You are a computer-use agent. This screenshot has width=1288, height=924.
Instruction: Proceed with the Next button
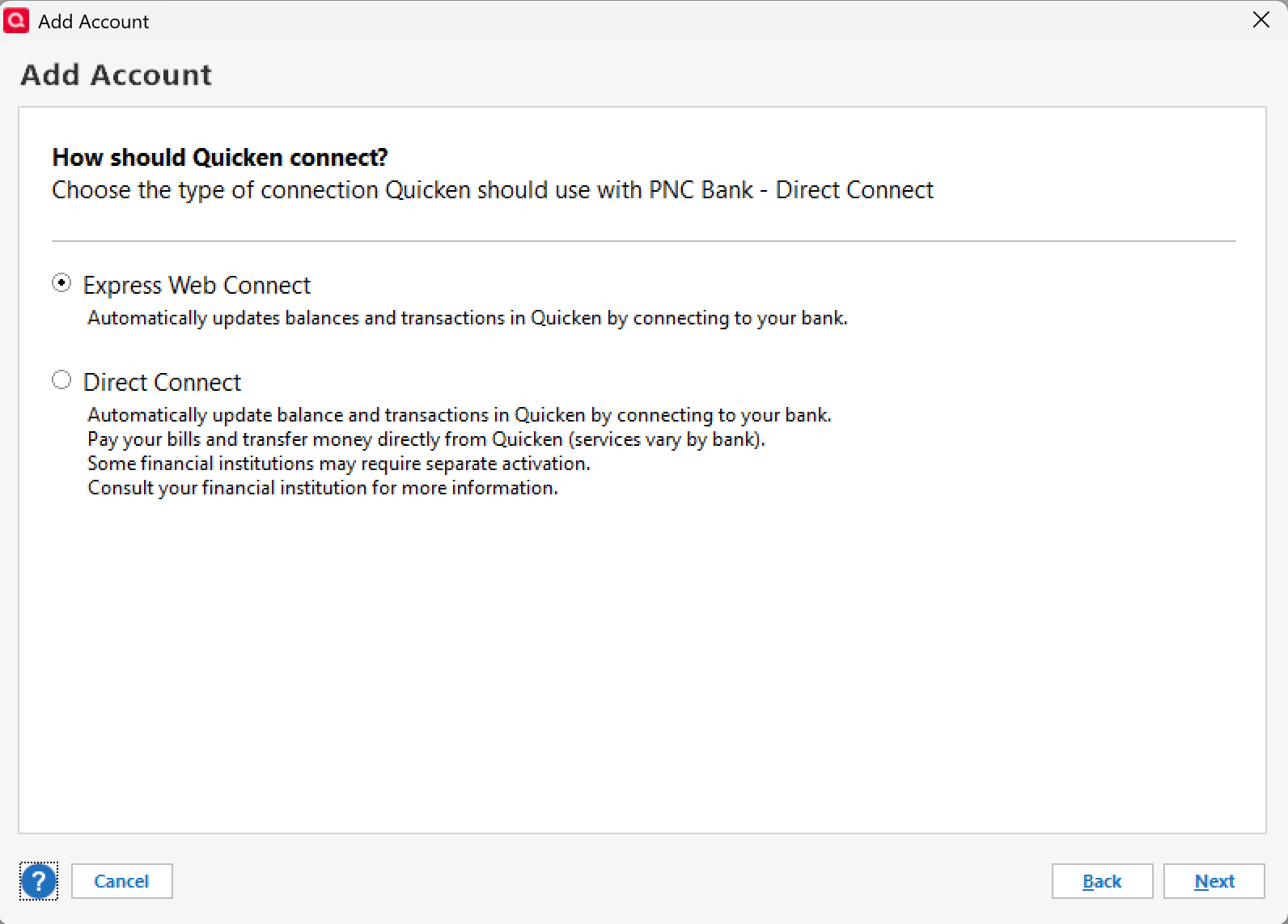tap(1214, 881)
